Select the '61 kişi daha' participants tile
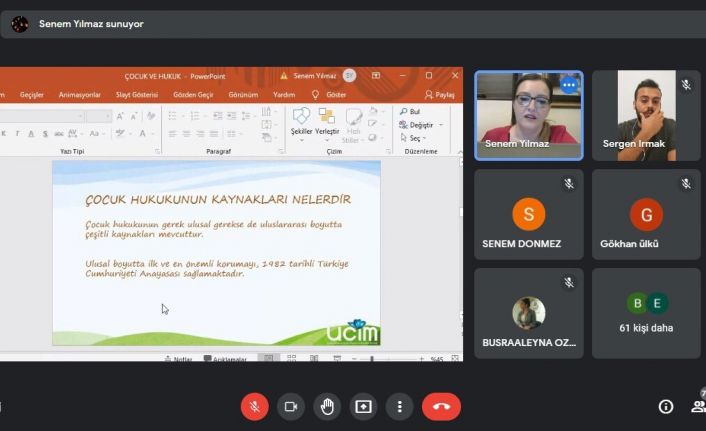Image resolution: width=706 pixels, height=431 pixels. pyautogui.click(x=645, y=313)
